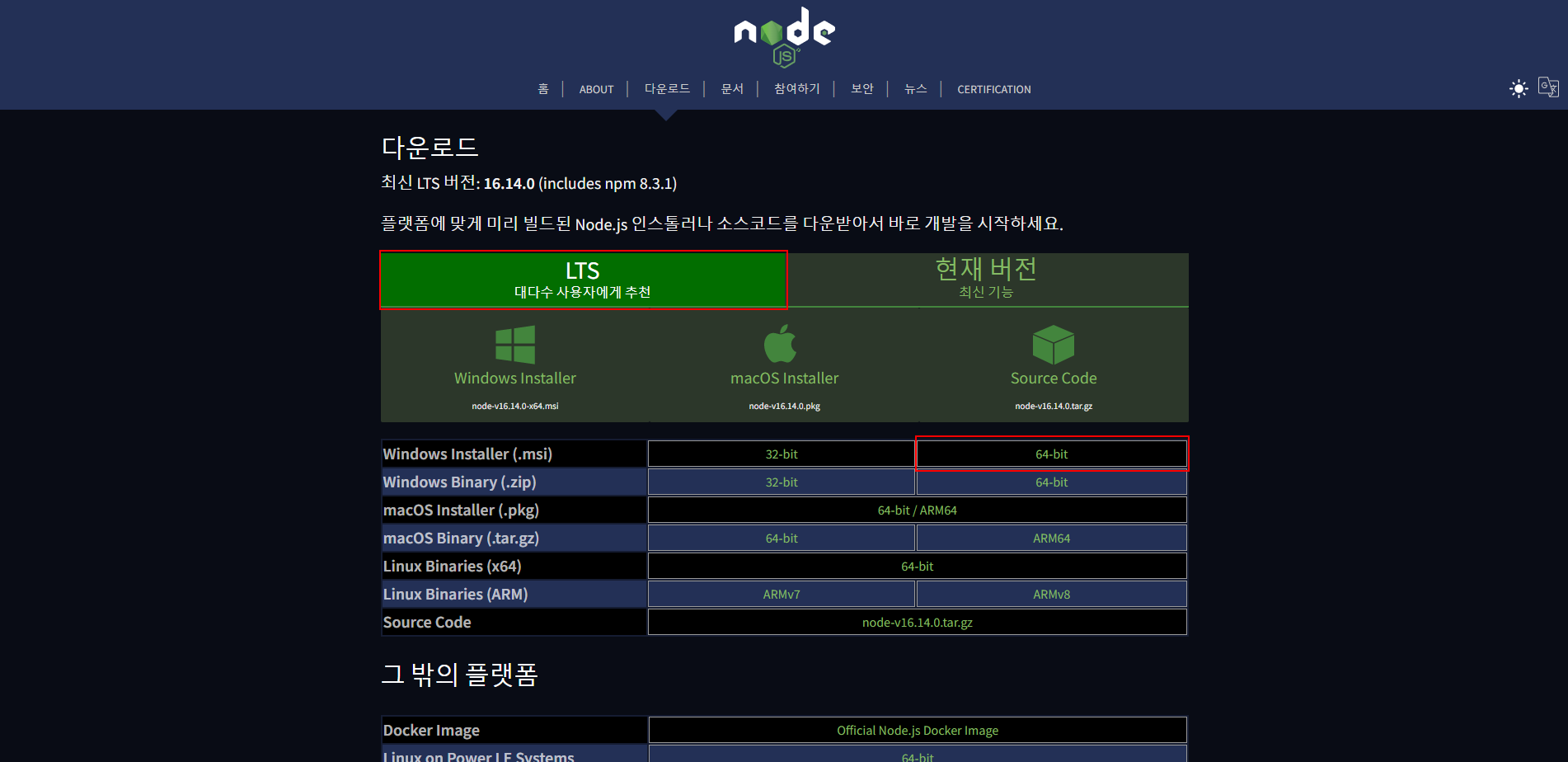Download Linux Binaries ARMv7
This screenshot has height=762, width=1568.
coord(782,595)
